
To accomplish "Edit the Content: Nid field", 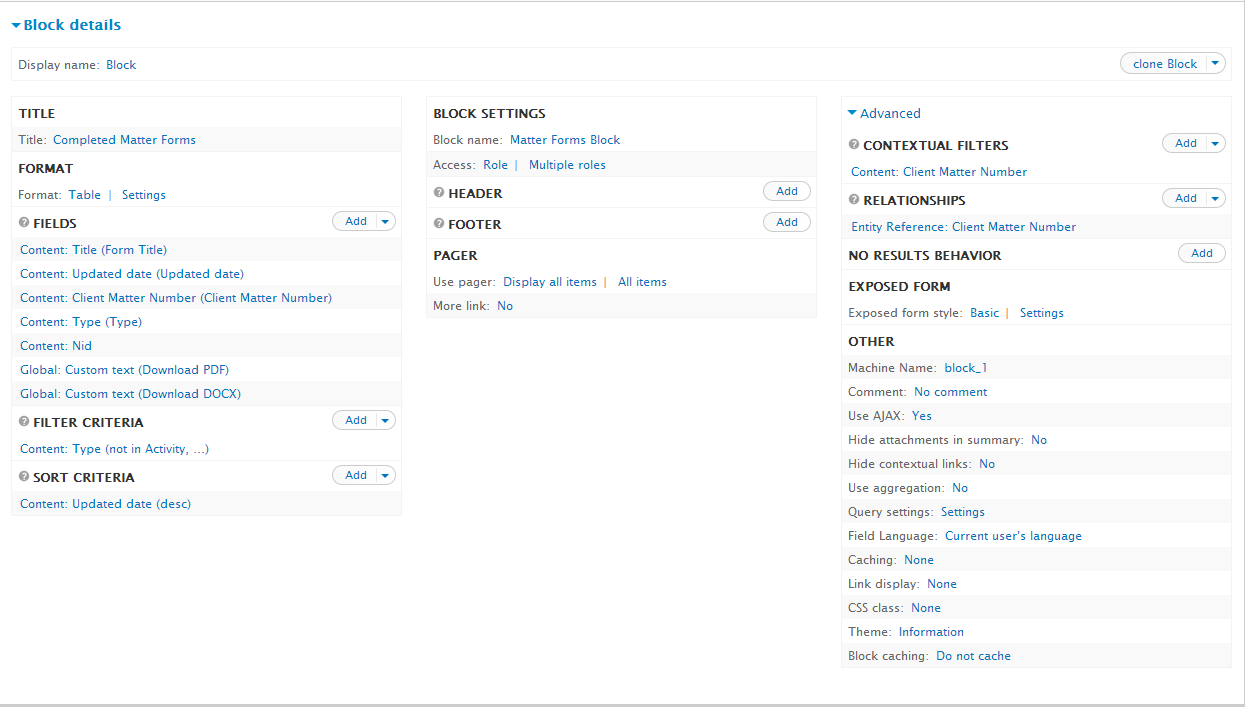I will tap(56, 346).
